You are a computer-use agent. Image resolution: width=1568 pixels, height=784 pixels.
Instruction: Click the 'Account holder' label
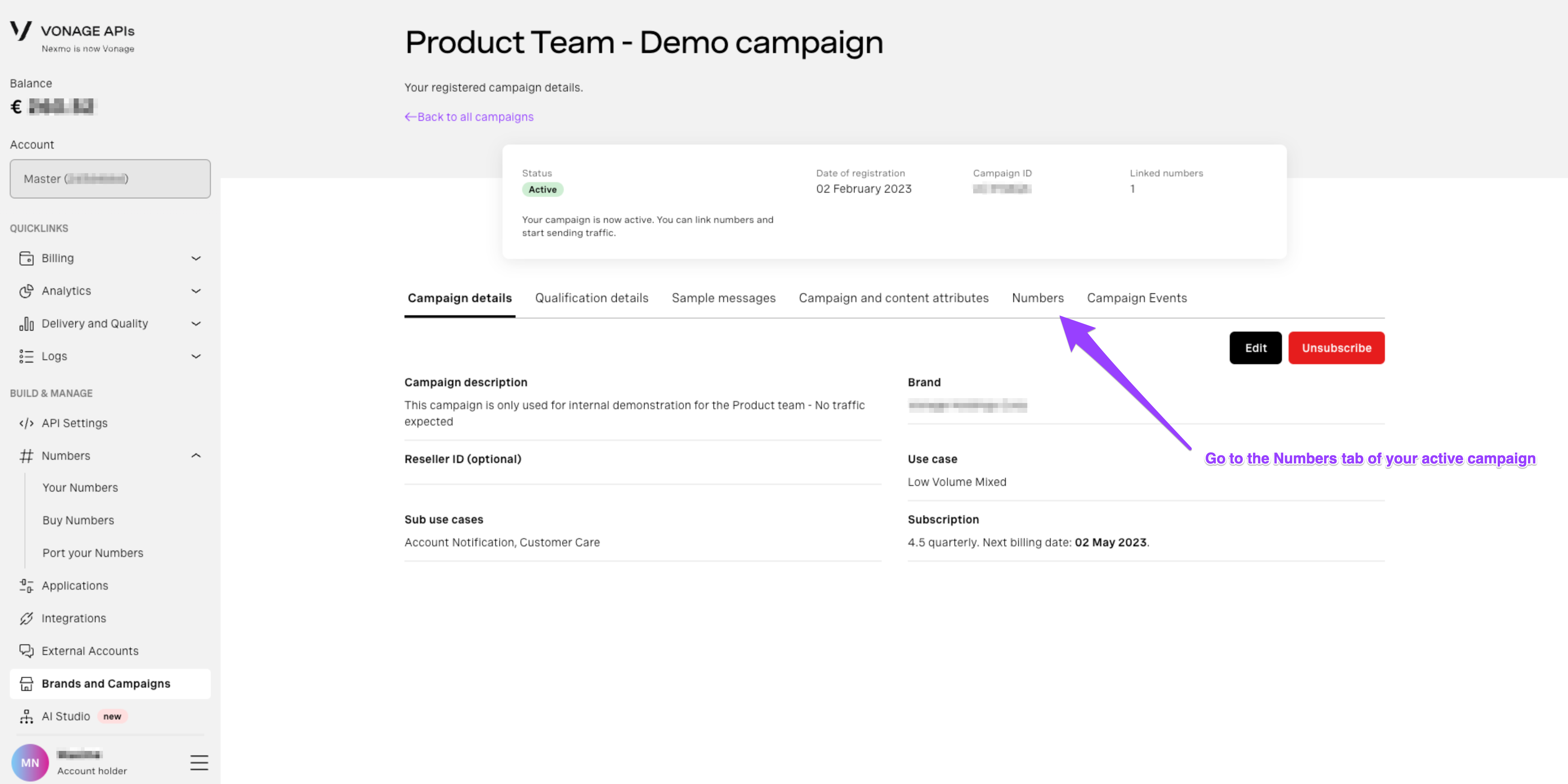click(92, 771)
